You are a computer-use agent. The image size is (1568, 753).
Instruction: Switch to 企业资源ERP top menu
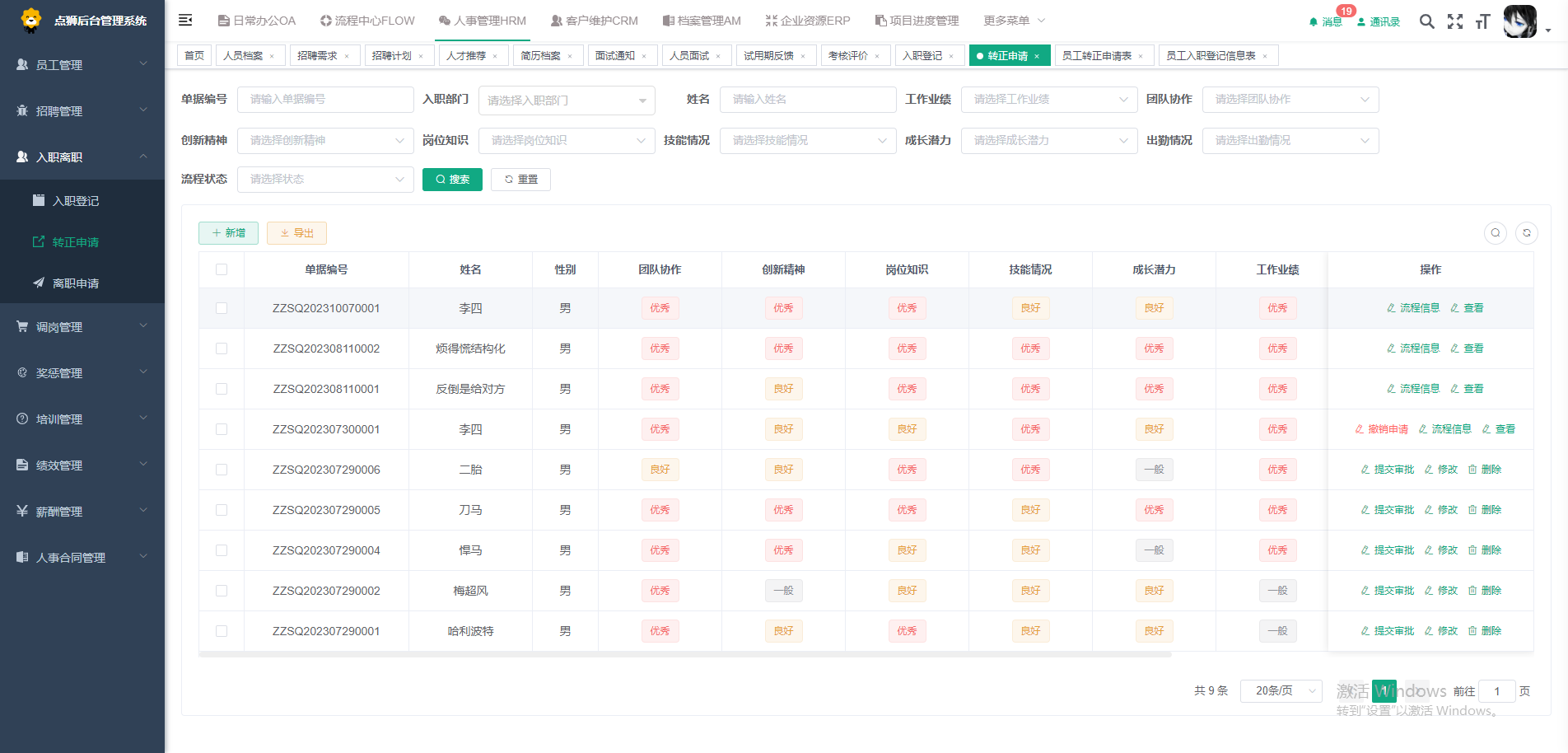pyautogui.click(x=808, y=21)
